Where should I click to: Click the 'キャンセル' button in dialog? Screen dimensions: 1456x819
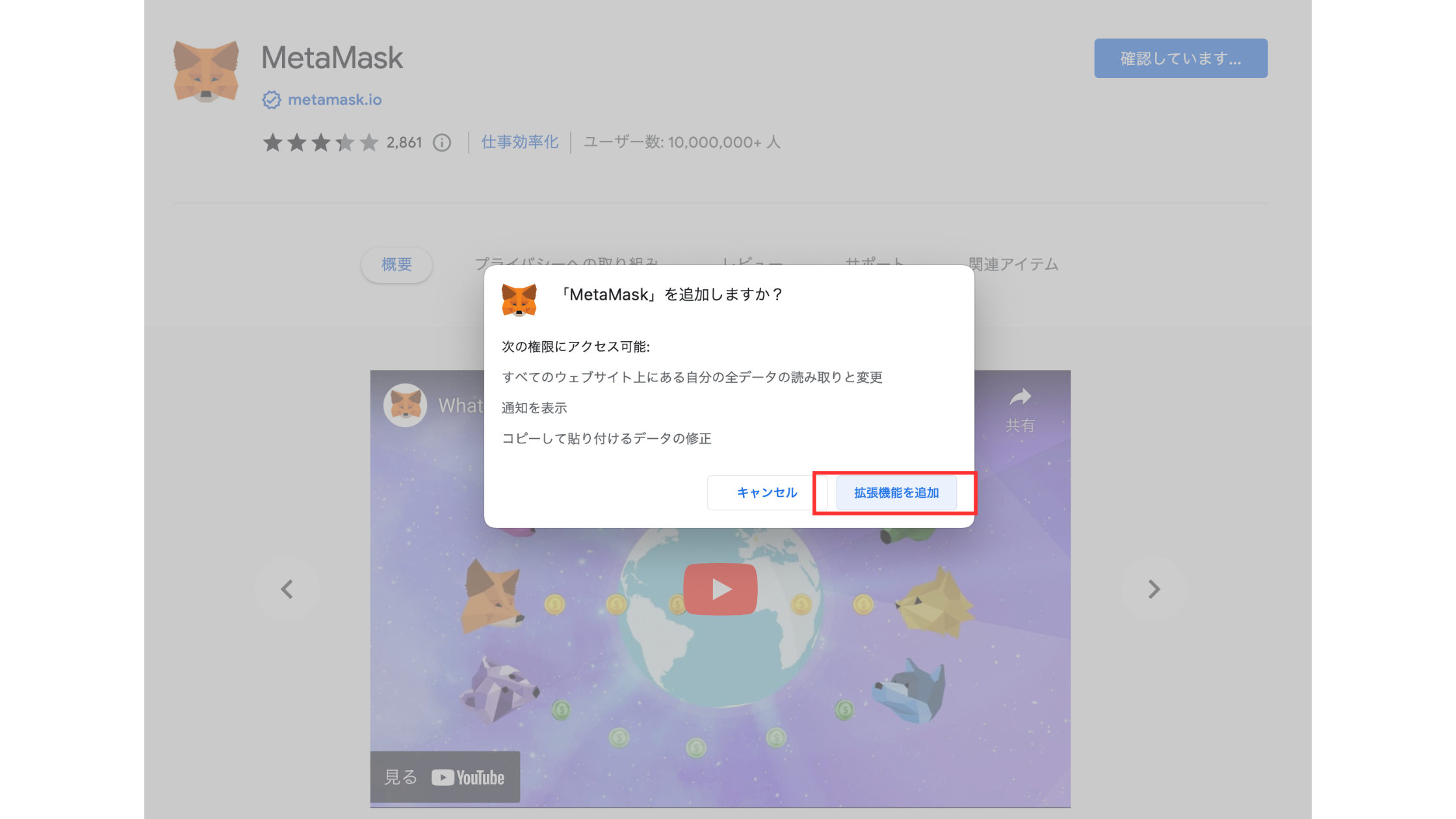(767, 493)
